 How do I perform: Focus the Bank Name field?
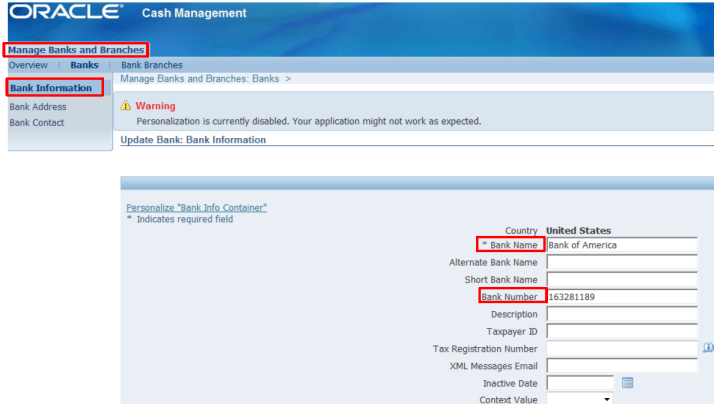click(x=621, y=245)
